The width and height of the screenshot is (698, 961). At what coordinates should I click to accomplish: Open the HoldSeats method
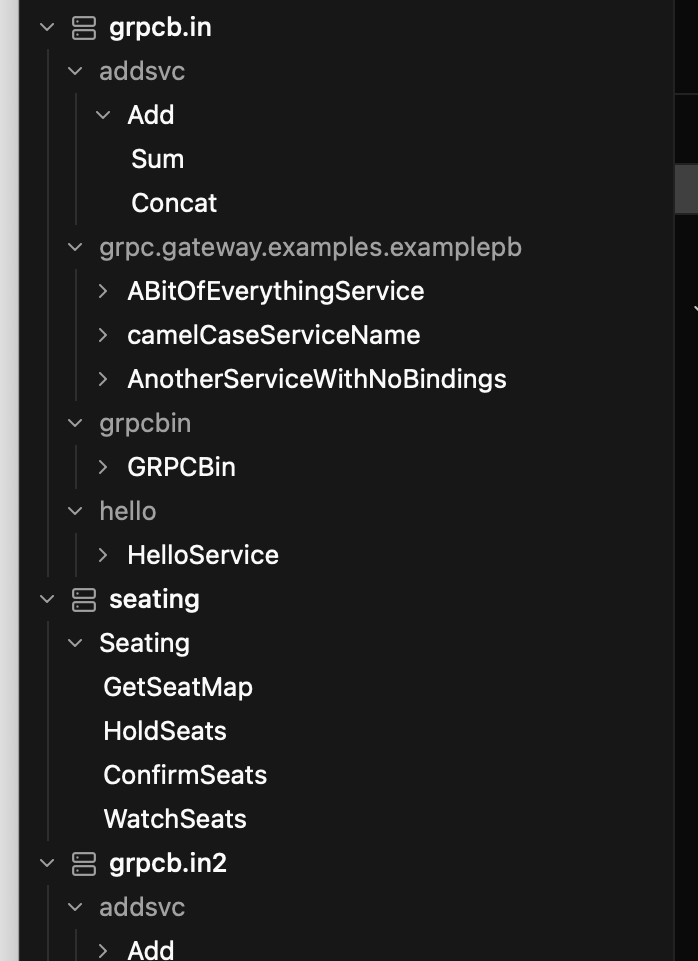[x=165, y=731]
